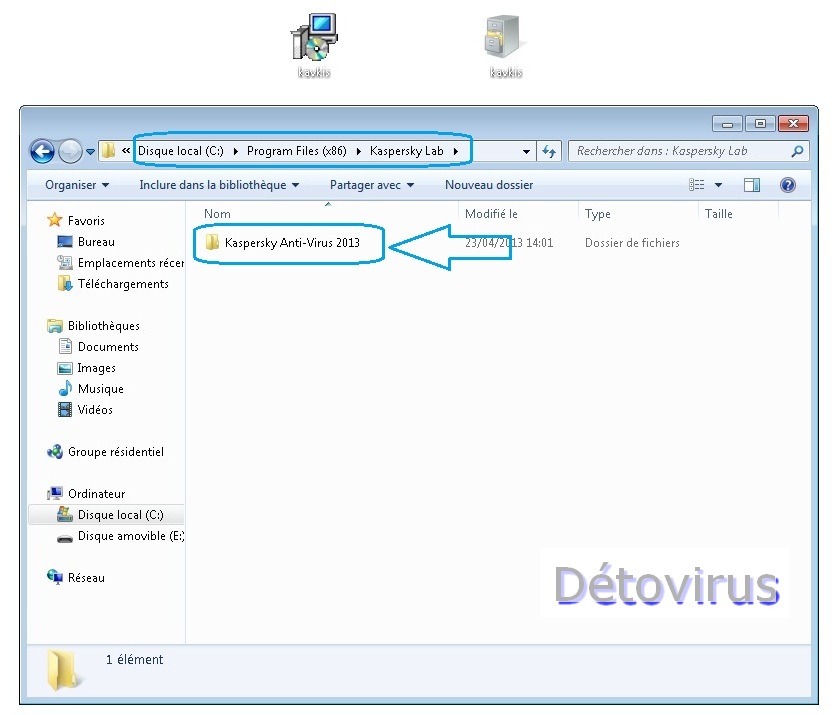Click the folder icon in address bar
The width and height of the screenshot is (834, 715).
(x=109, y=151)
